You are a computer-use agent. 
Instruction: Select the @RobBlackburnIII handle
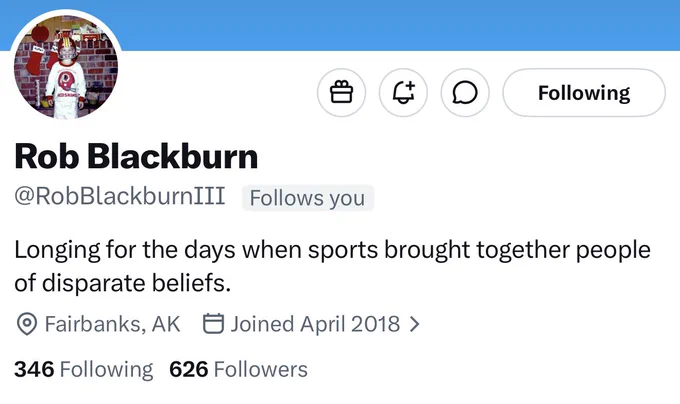click(x=120, y=196)
